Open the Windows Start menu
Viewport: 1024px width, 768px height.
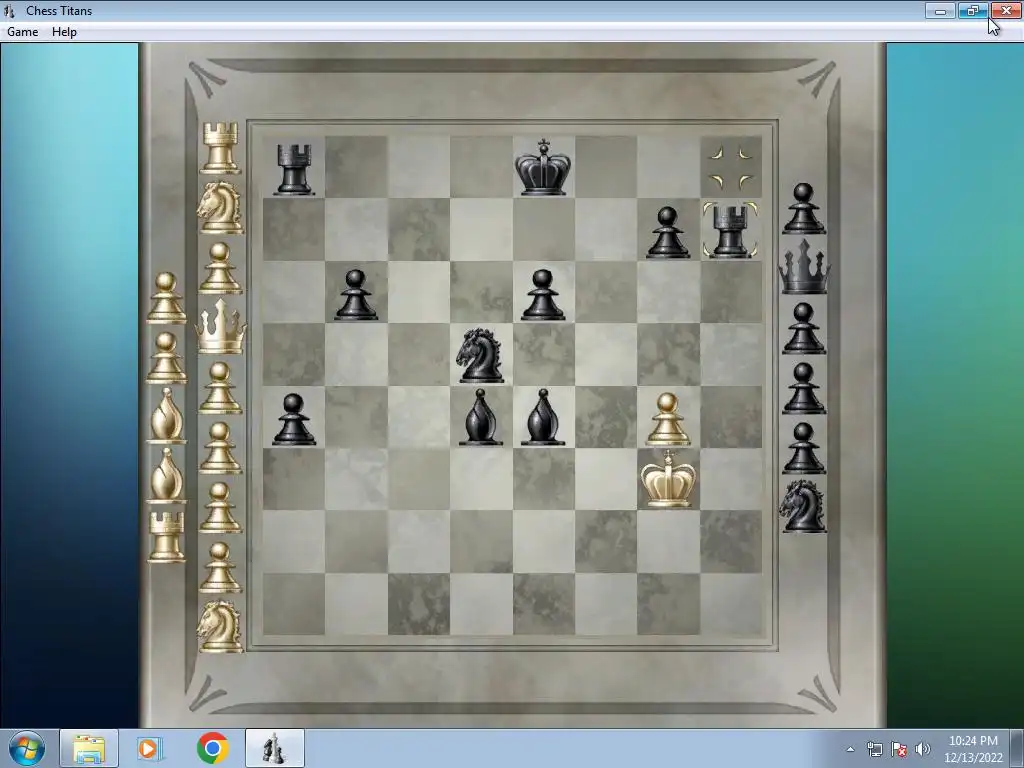pos(27,748)
